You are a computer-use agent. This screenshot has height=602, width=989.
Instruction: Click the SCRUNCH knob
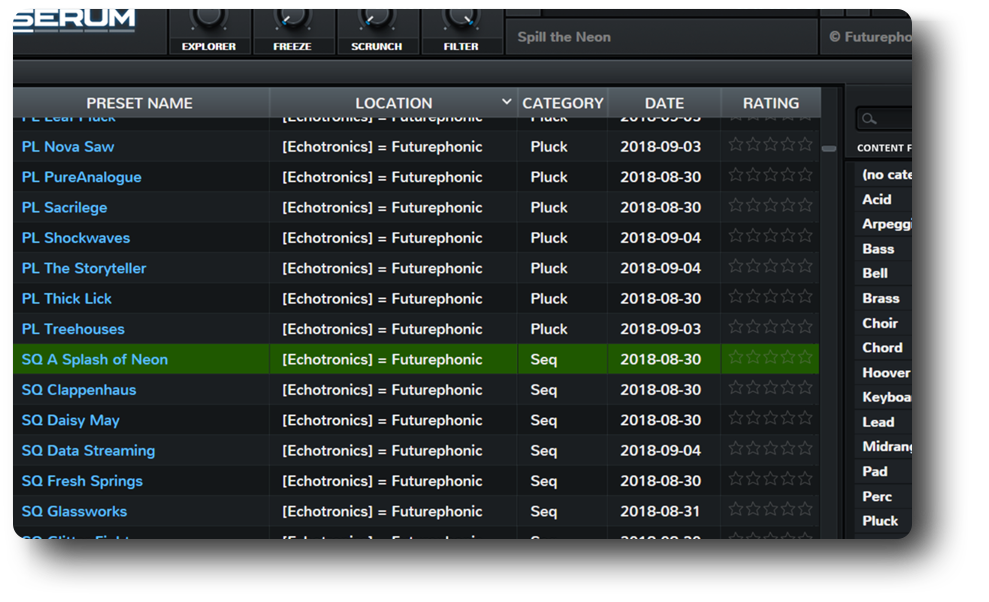(x=377, y=18)
